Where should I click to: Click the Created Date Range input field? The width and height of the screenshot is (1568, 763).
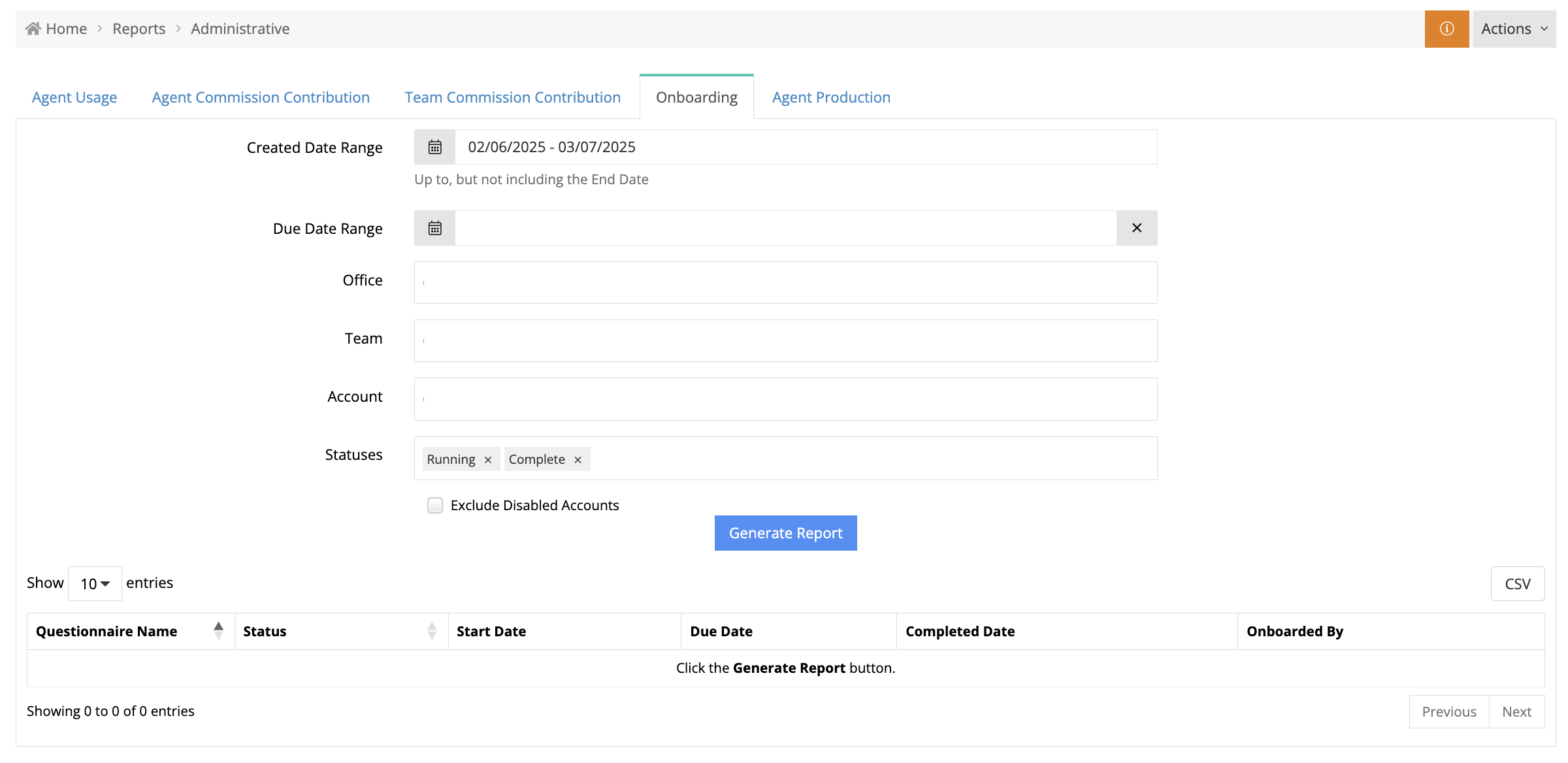click(805, 147)
